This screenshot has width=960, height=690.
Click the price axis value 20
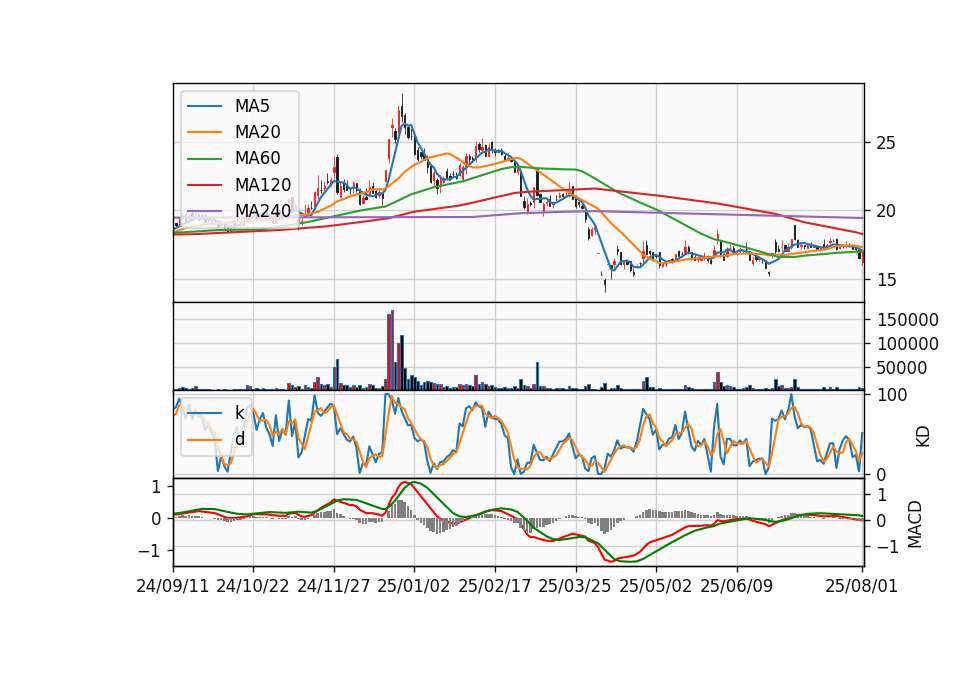pyautogui.click(x=886, y=211)
